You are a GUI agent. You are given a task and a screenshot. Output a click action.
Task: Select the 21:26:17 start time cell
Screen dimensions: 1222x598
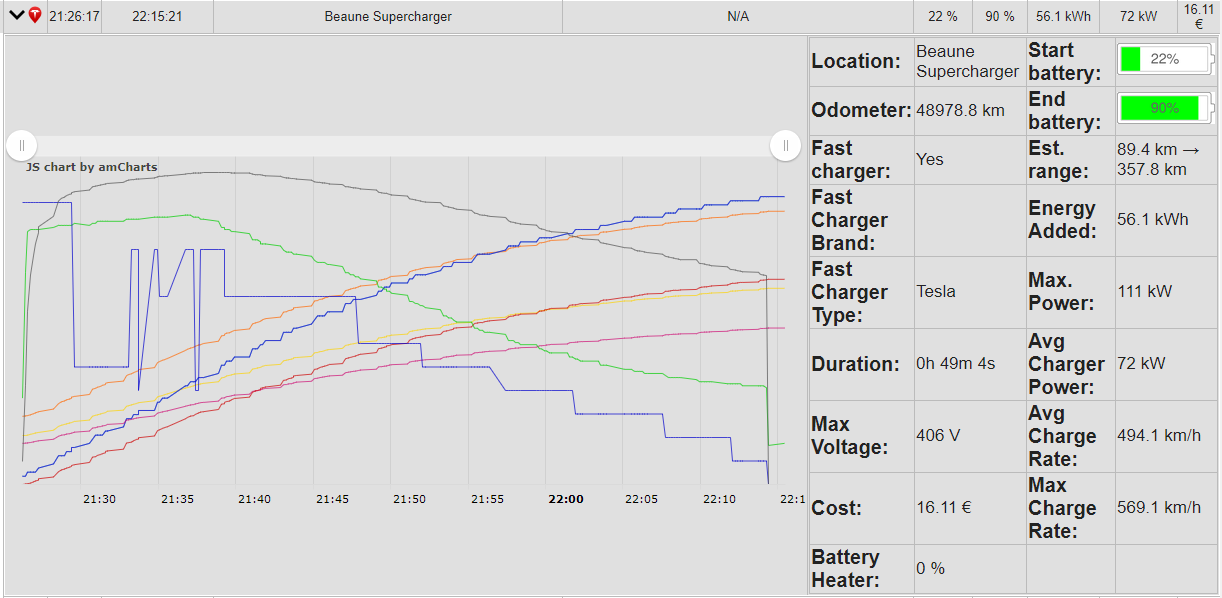click(x=74, y=17)
